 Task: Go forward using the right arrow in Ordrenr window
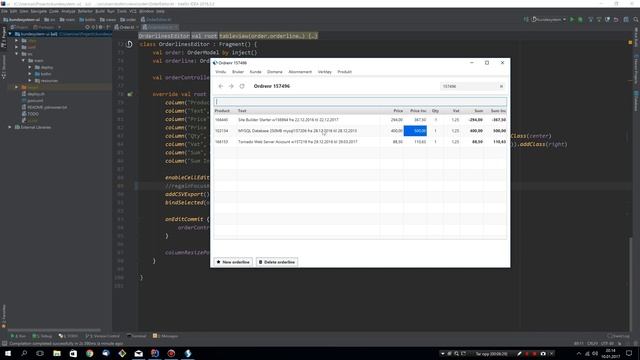[x=231, y=86]
